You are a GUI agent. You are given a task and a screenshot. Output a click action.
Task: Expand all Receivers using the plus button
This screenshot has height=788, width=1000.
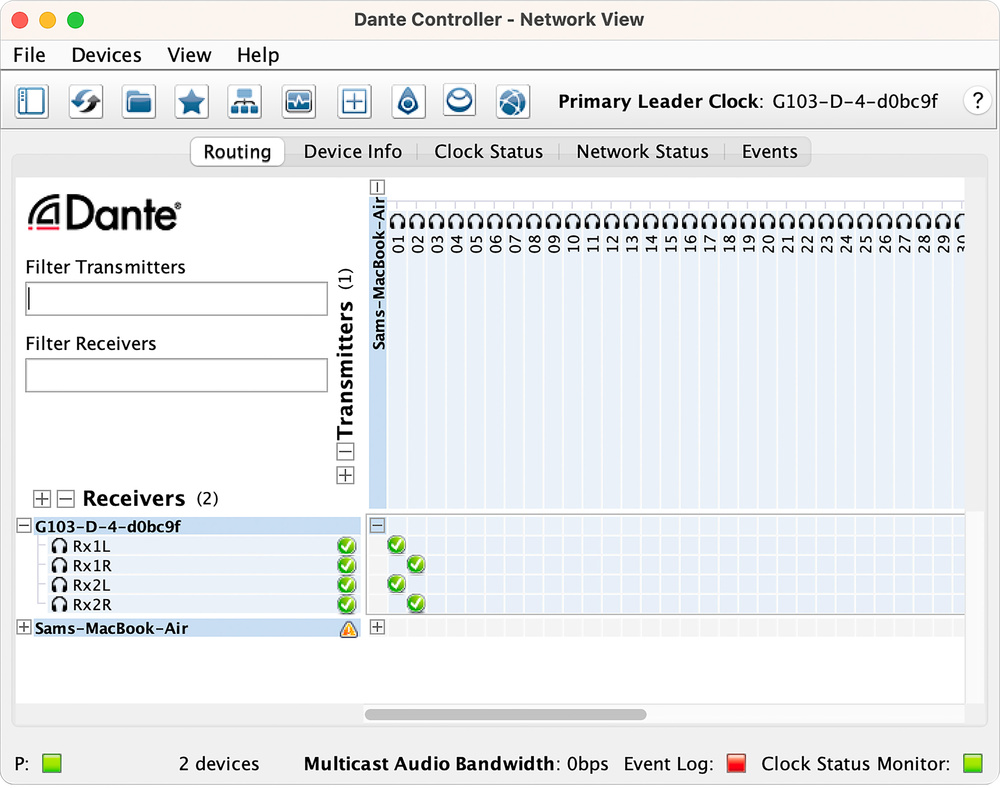click(42, 498)
